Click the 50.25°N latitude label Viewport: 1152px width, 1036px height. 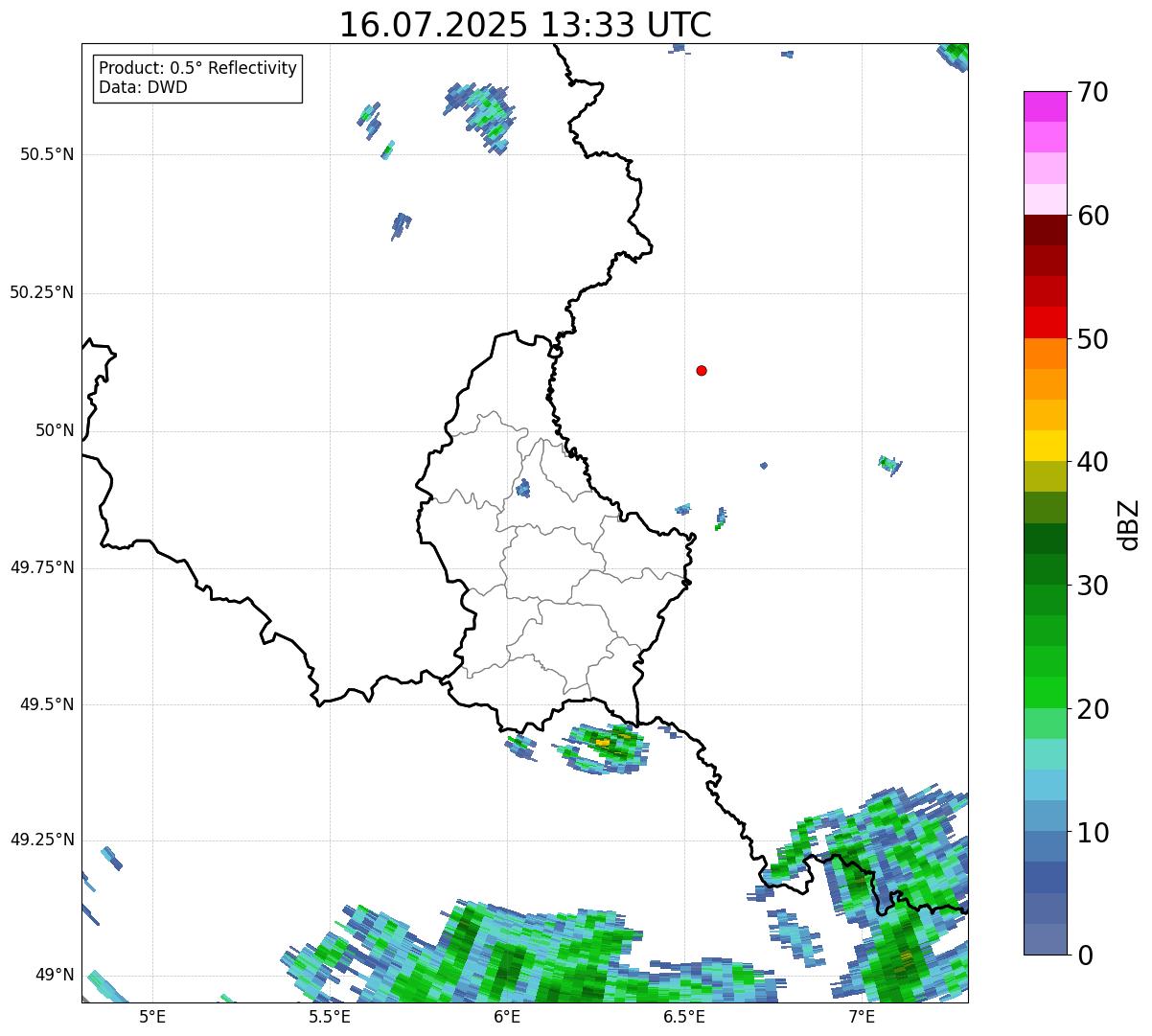click(41, 292)
